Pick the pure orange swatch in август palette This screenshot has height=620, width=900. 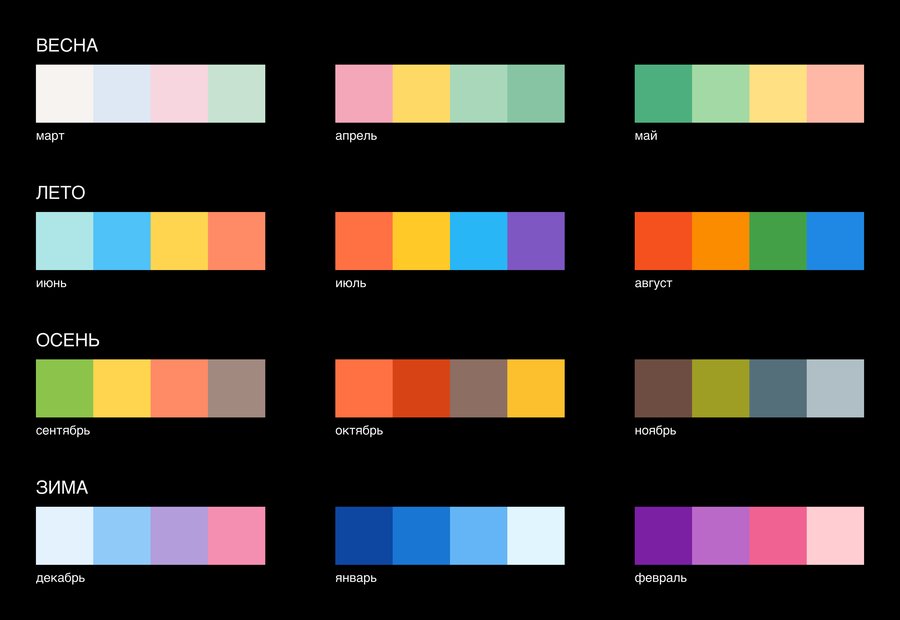pos(721,241)
